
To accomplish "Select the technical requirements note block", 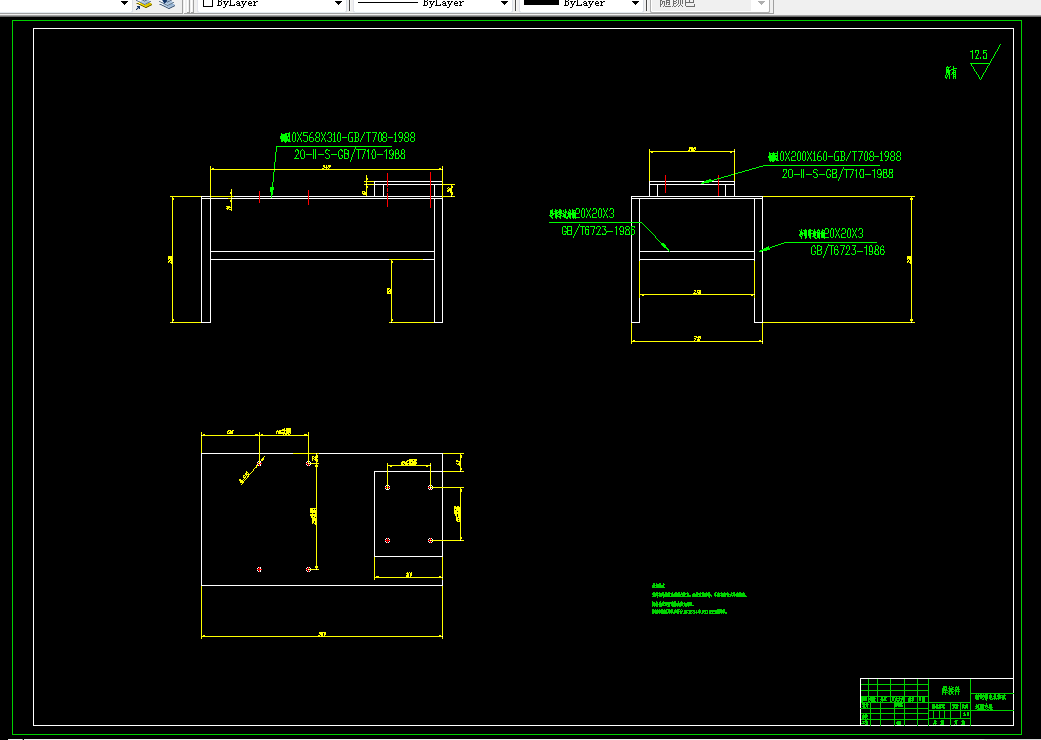I will [698, 599].
